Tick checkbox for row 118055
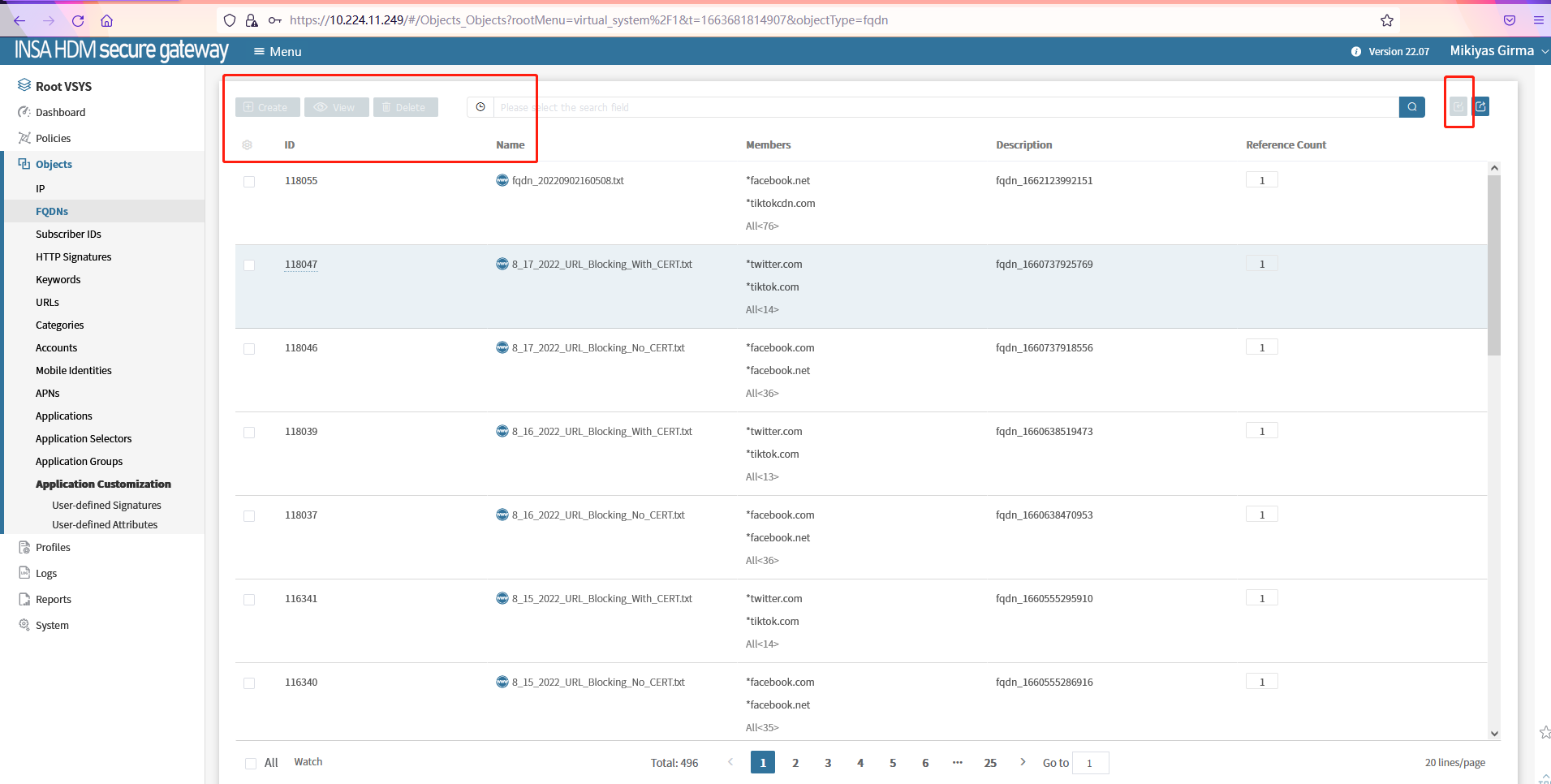The width and height of the screenshot is (1551, 784). coord(249,182)
